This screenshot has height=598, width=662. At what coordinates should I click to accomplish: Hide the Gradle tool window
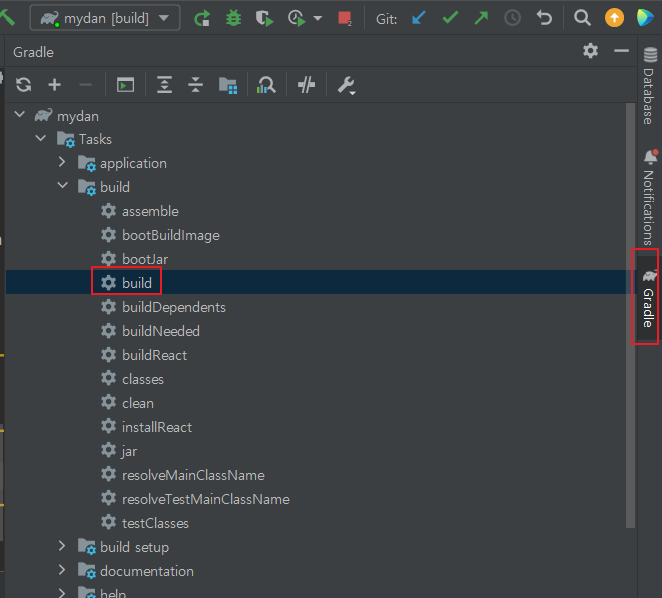(621, 51)
